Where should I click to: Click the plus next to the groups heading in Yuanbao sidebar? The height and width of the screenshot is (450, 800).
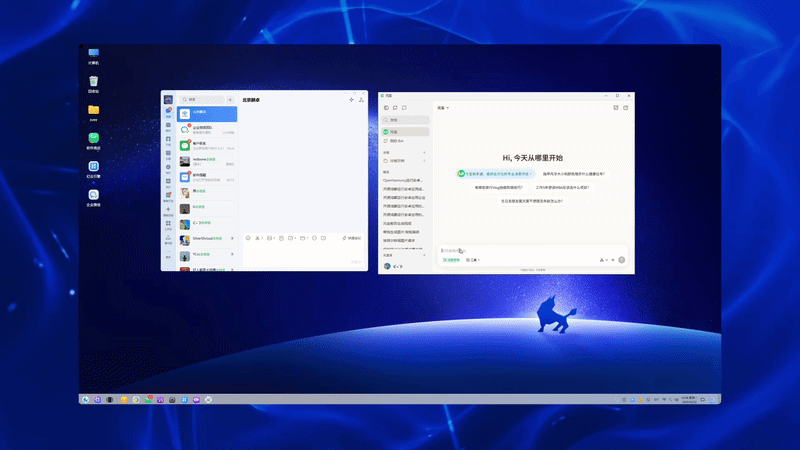point(424,152)
